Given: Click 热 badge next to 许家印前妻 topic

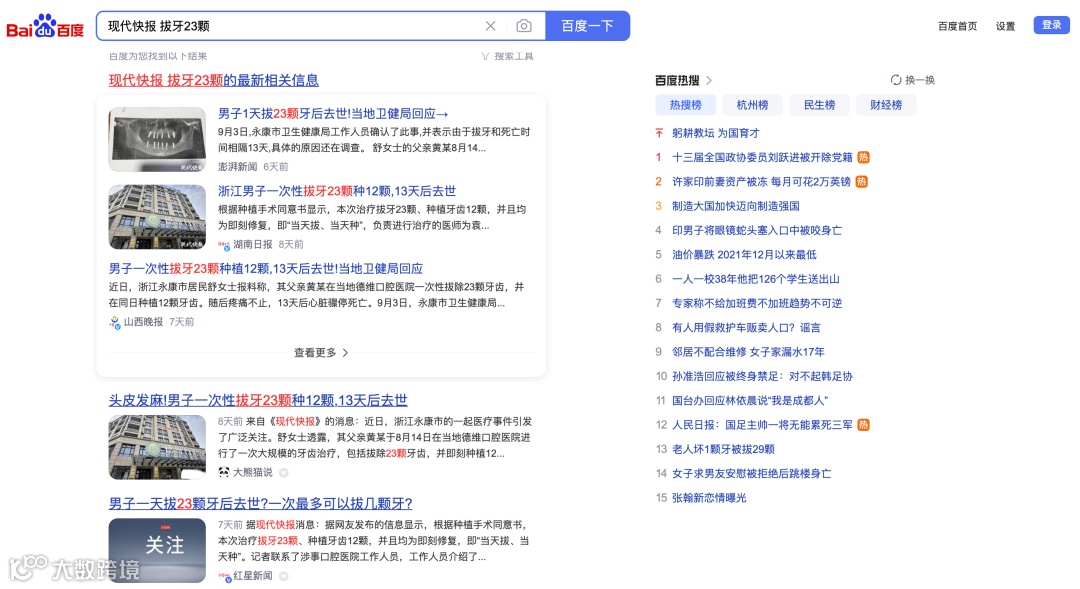Looking at the screenshot, I should pos(862,182).
